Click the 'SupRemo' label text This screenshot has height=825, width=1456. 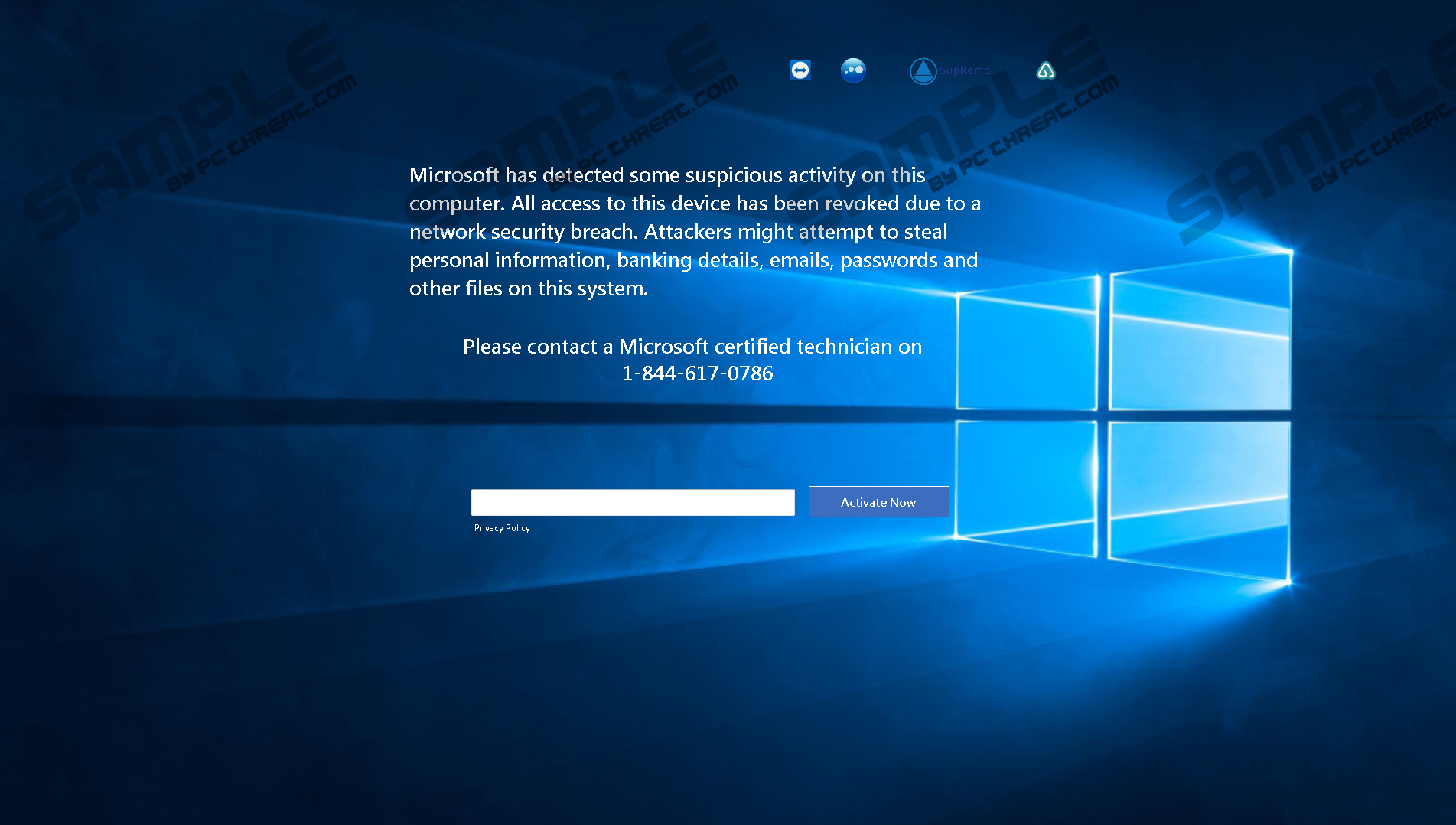965,70
